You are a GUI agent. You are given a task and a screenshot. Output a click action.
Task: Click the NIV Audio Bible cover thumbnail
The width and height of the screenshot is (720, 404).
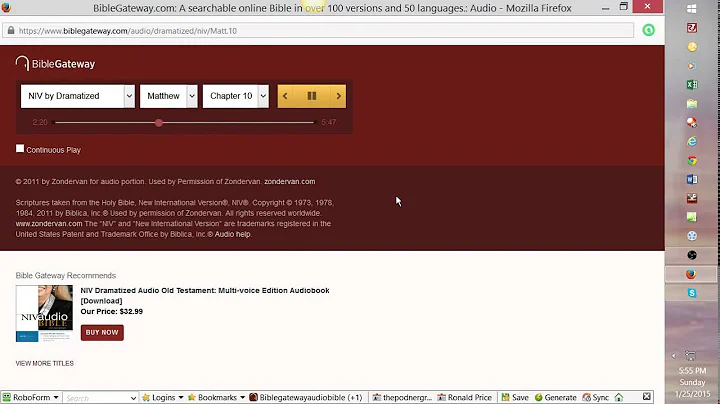click(44, 314)
